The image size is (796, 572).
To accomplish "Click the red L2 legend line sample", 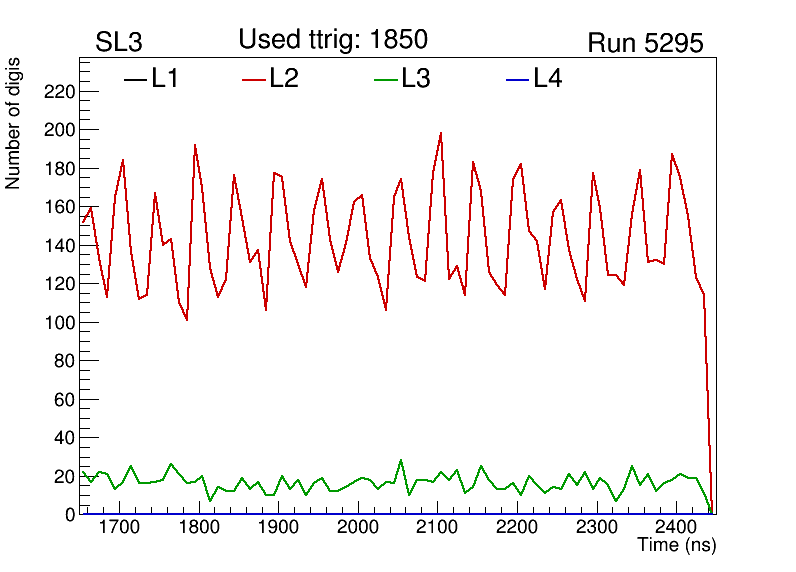I will tap(254, 80).
